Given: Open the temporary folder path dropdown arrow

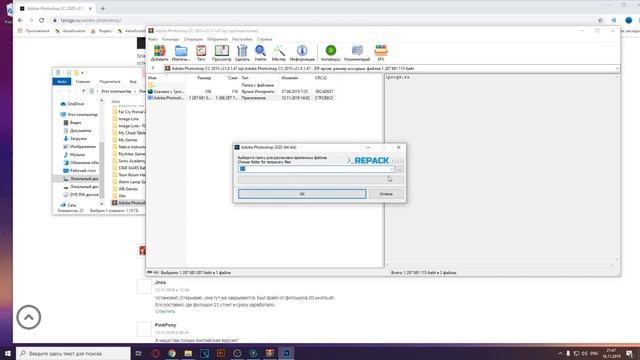Looking at the screenshot, I should 391,169.
